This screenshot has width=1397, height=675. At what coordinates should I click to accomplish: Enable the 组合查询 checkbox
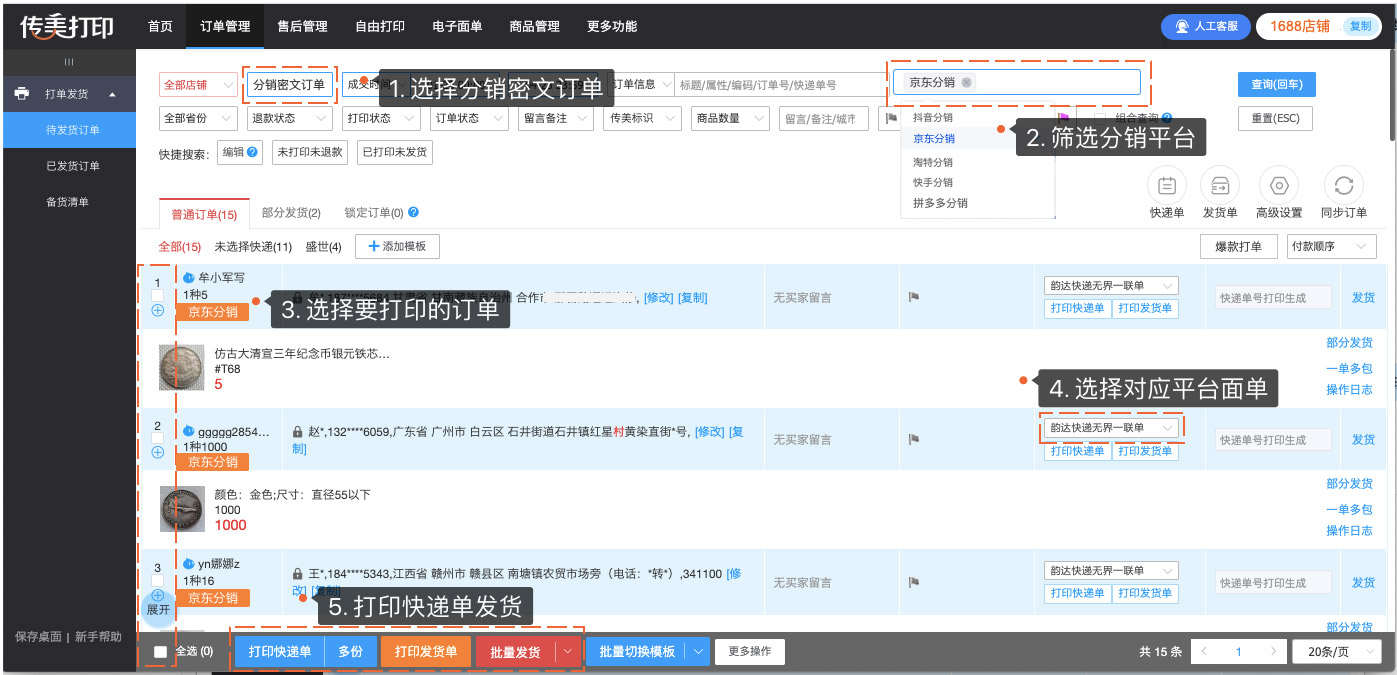click(x=1100, y=118)
